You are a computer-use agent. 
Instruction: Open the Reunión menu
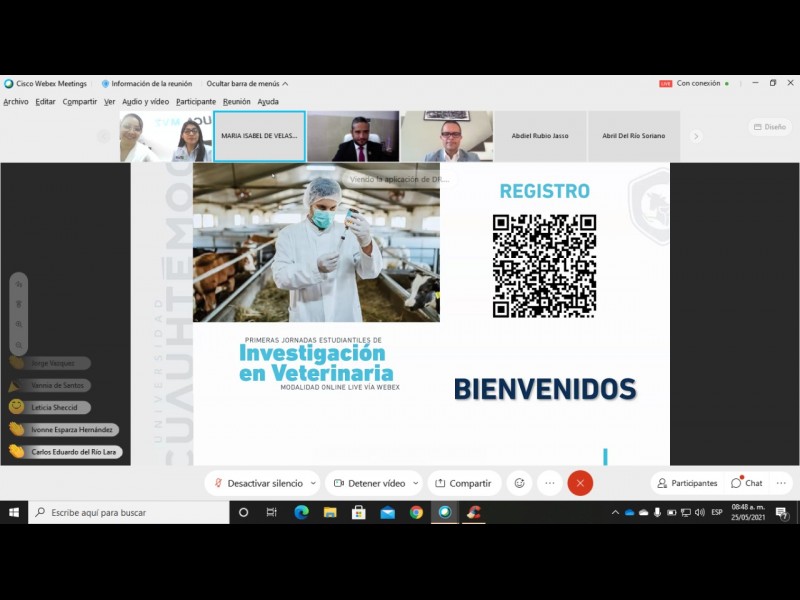coord(237,102)
